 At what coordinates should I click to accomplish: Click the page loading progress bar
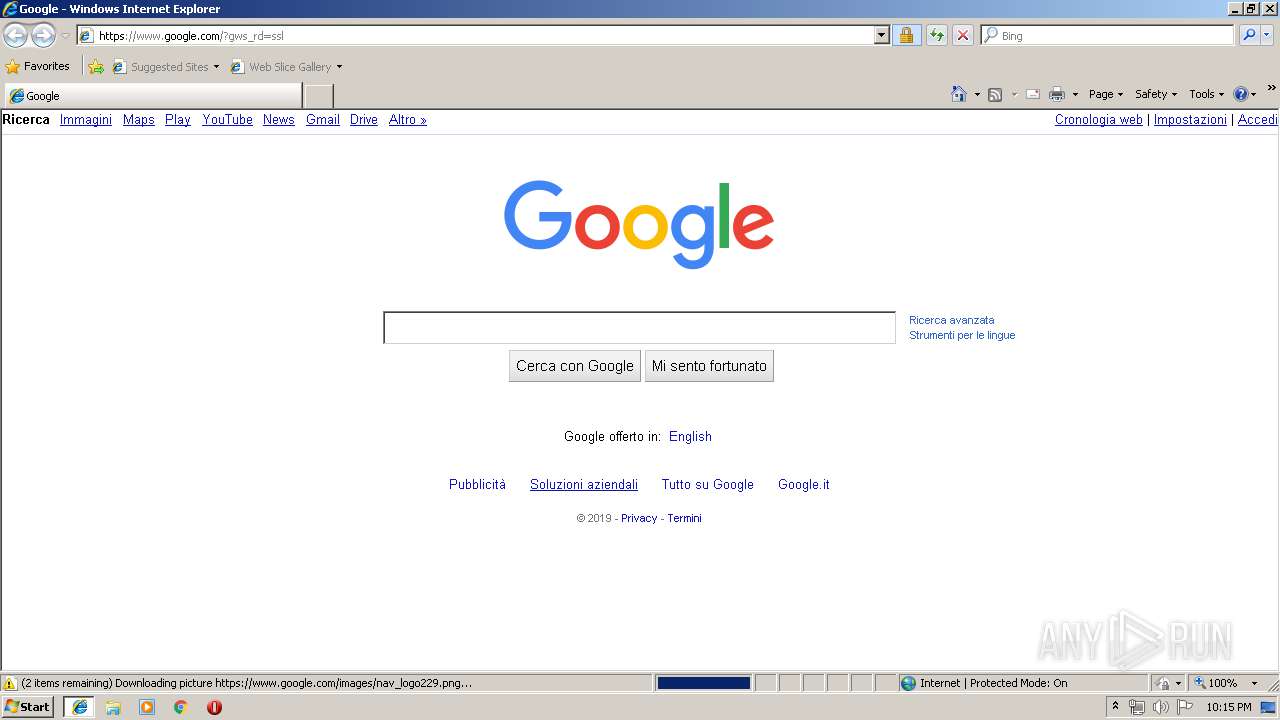(704, 683)
